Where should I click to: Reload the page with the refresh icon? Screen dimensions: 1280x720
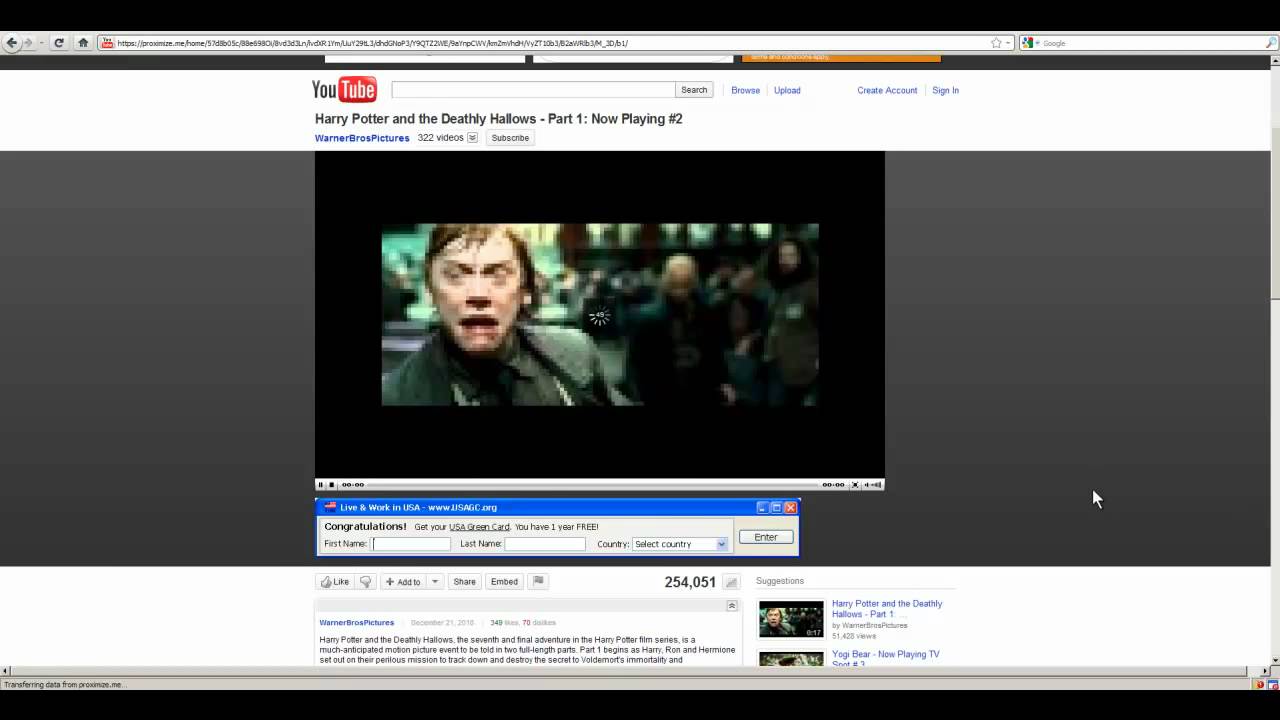point(59,43)
